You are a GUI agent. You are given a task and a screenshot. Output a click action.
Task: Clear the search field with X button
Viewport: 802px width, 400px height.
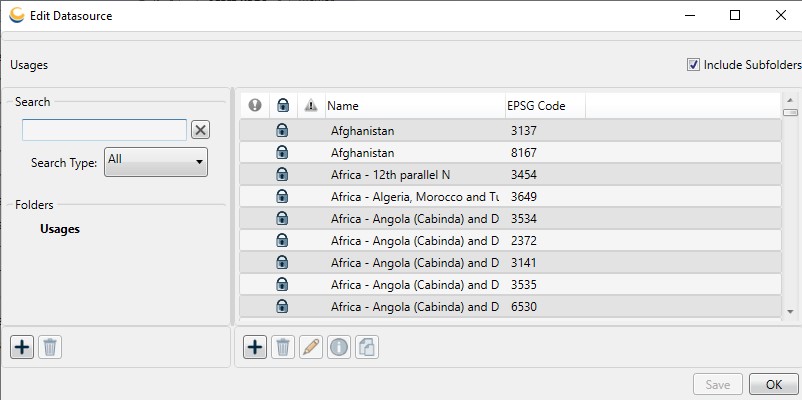click(200, 130)
